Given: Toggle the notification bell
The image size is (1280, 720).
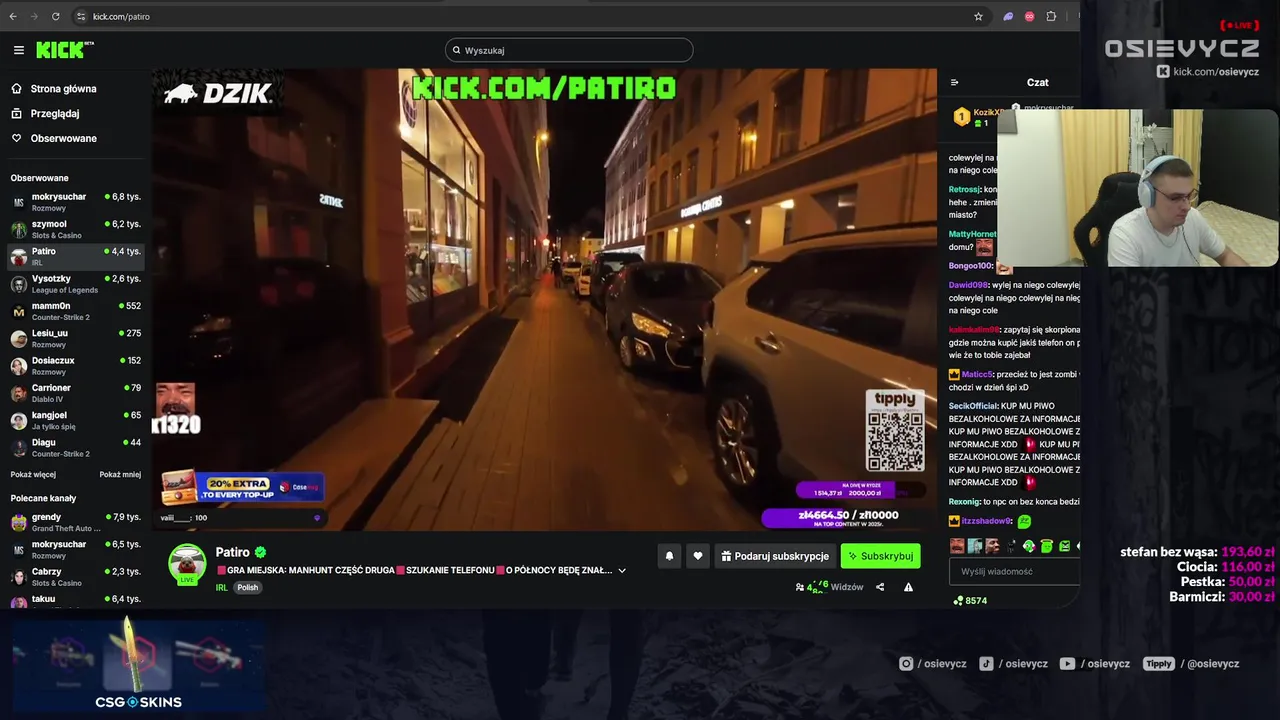Looking at the screenshot, I should pyautogui.click(x=669, y=556).
